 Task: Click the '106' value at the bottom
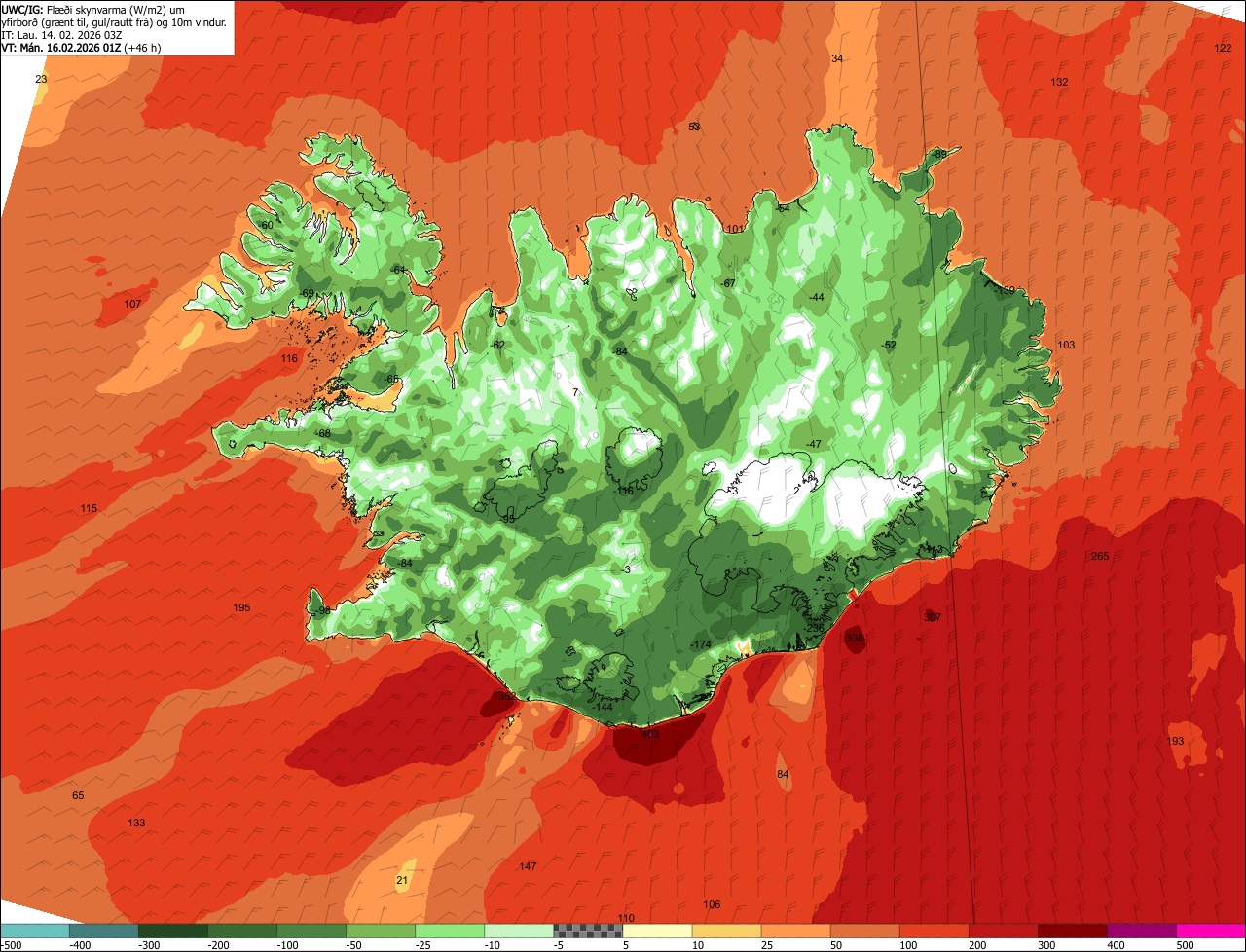[712, 904]
